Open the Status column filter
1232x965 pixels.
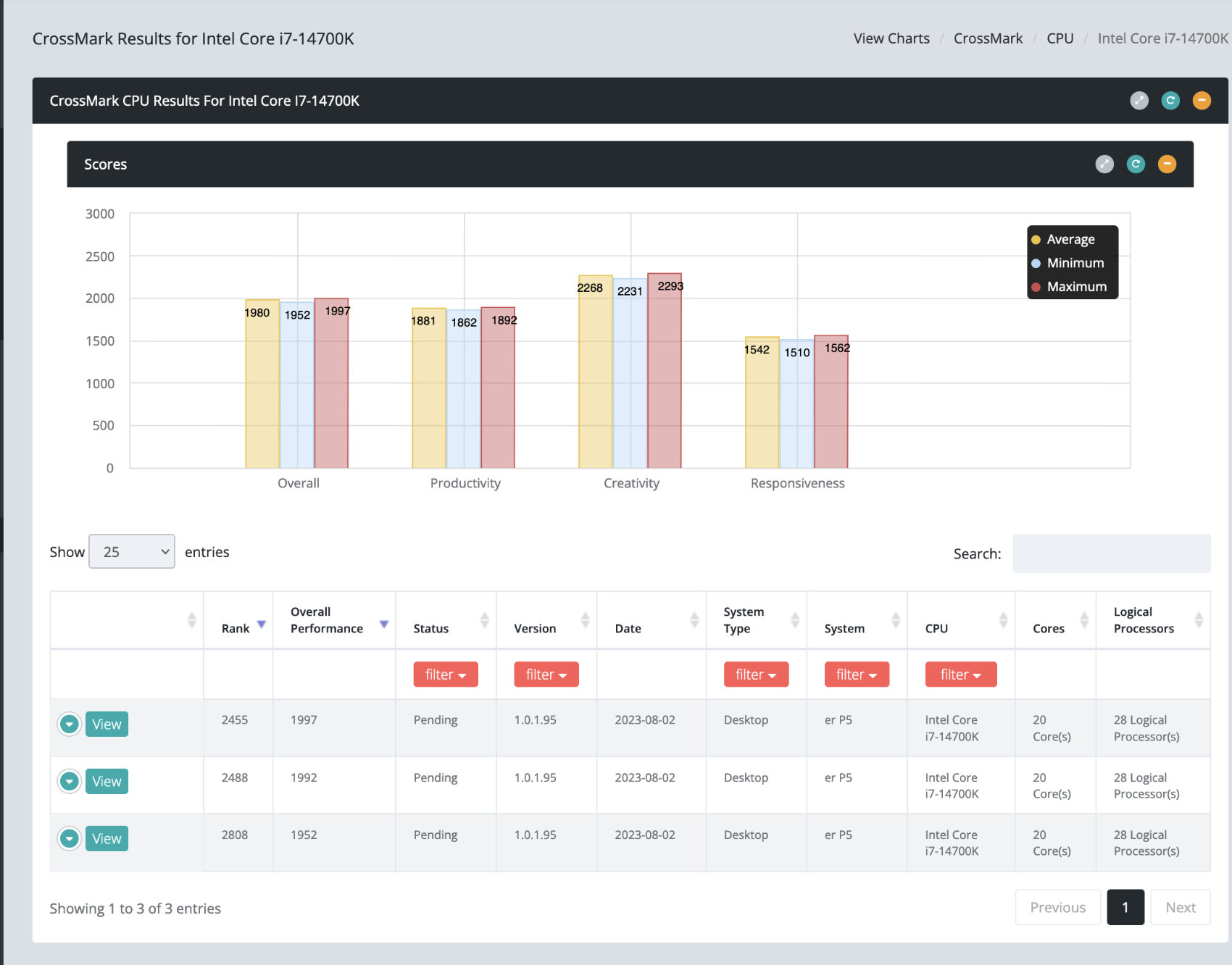[x=446, y=674]
